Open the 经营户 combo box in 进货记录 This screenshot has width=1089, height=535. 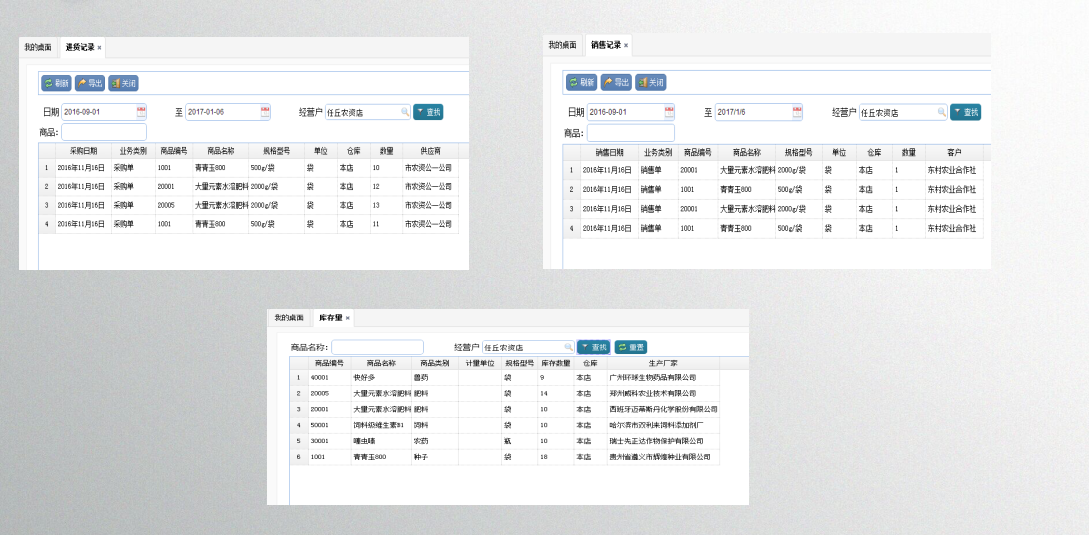click(363, 112)
